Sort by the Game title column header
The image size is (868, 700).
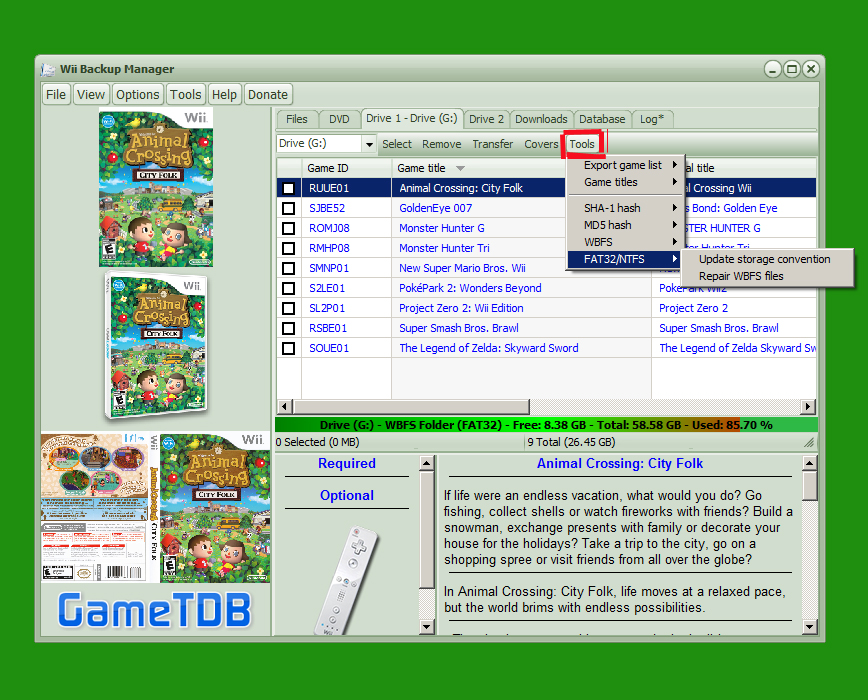(x=478, y=168)
